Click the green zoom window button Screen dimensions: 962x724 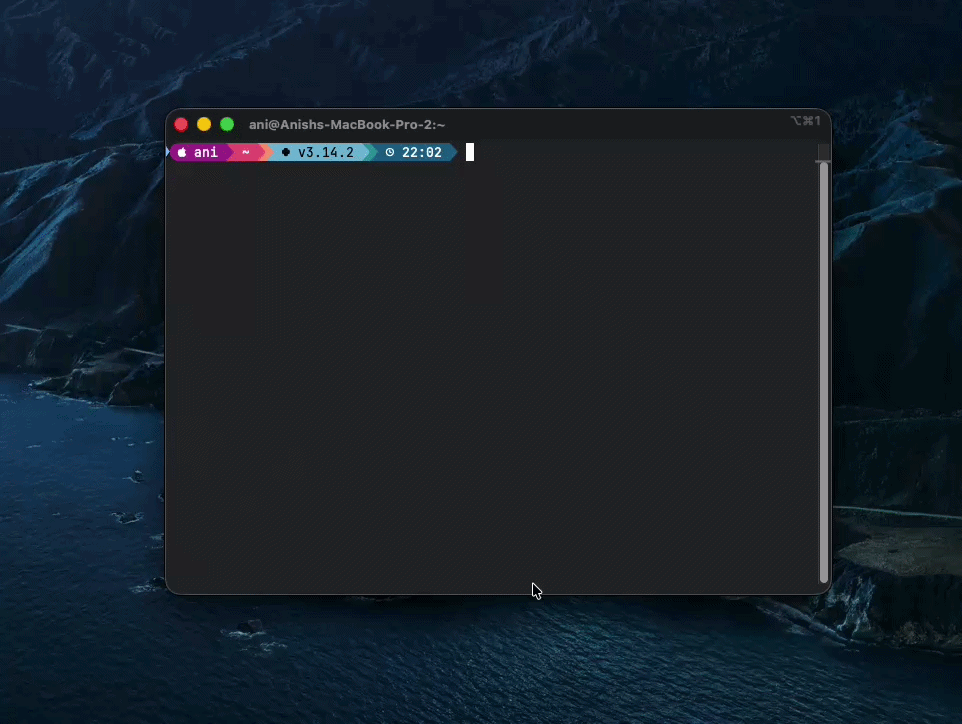click(227, 125)
